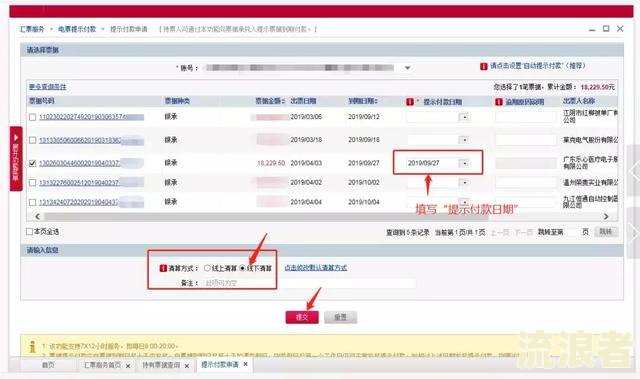This screenshot has height=379, width=640.
Task: Switch to the 持有票据查询 tab
Action: pos(161,365)
